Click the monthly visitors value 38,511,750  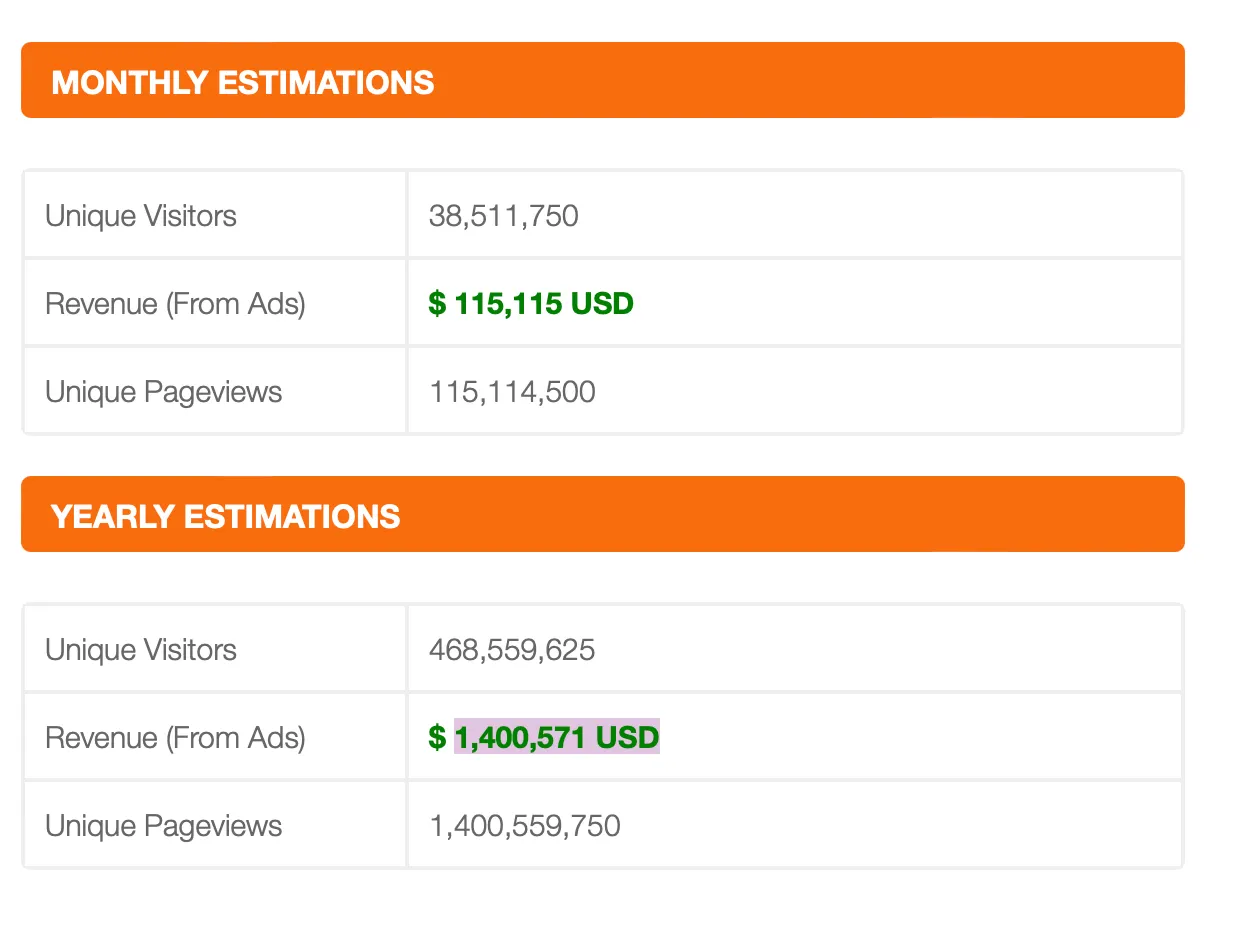pos(503,216)
